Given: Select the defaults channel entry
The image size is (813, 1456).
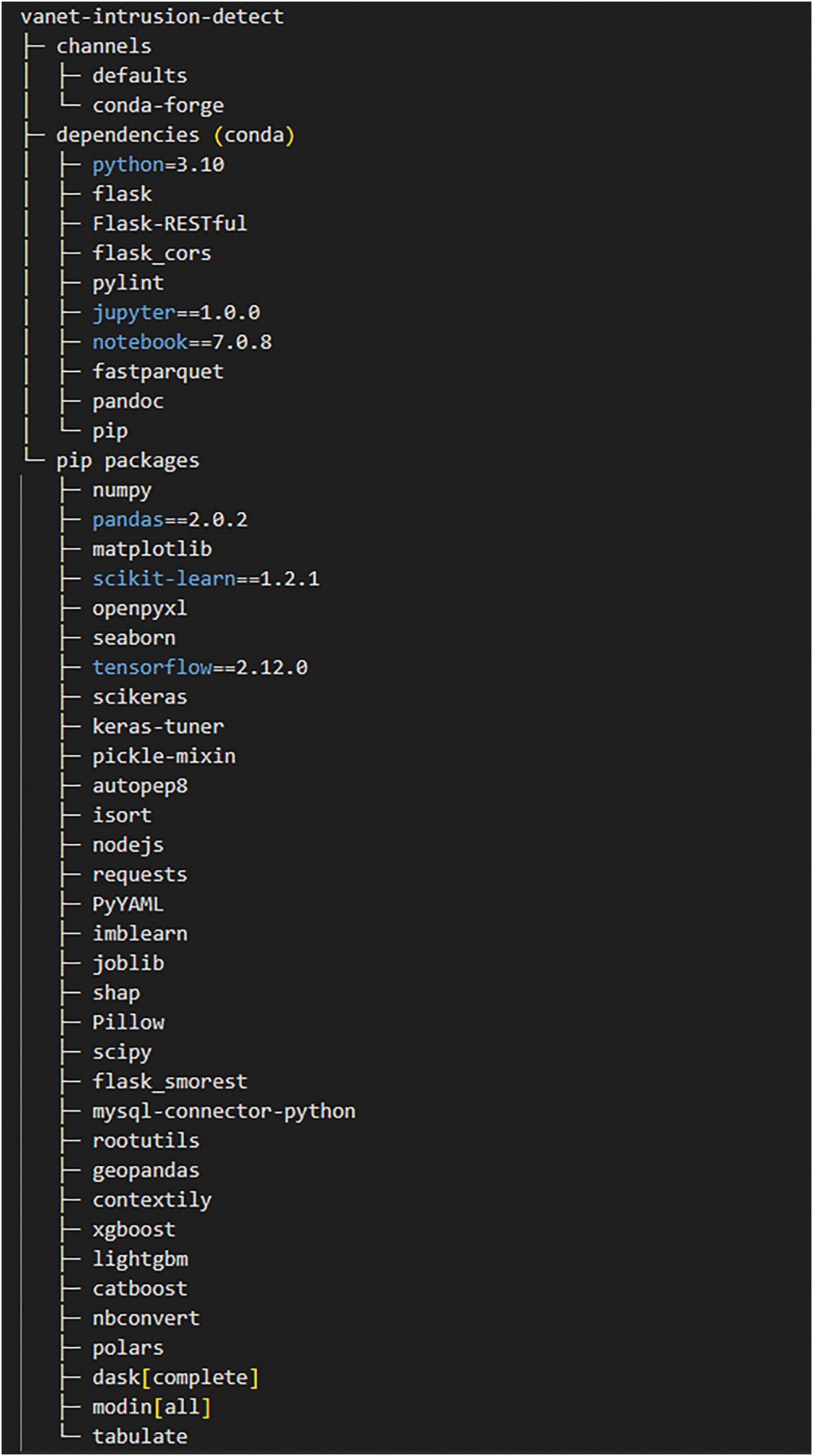Looking at the screenshot, I should tap(140, 76).
